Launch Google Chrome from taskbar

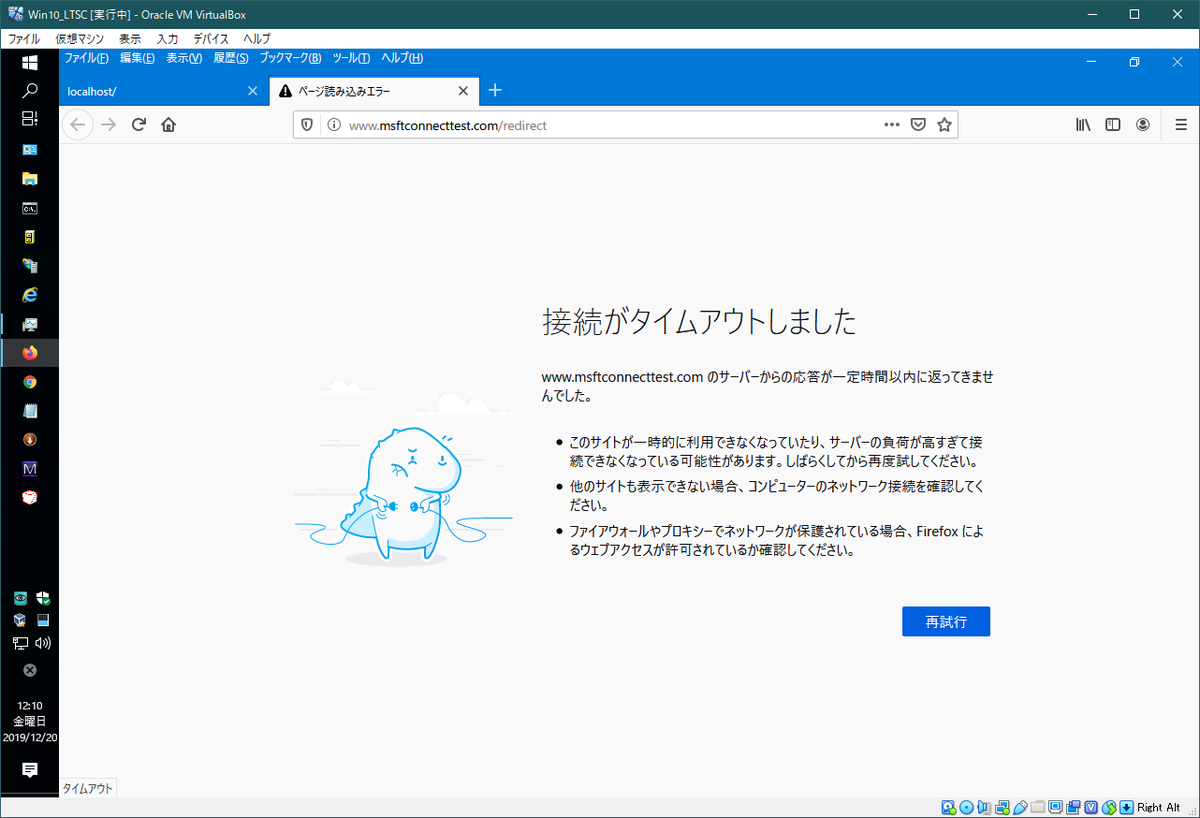[x=29, y=382]
